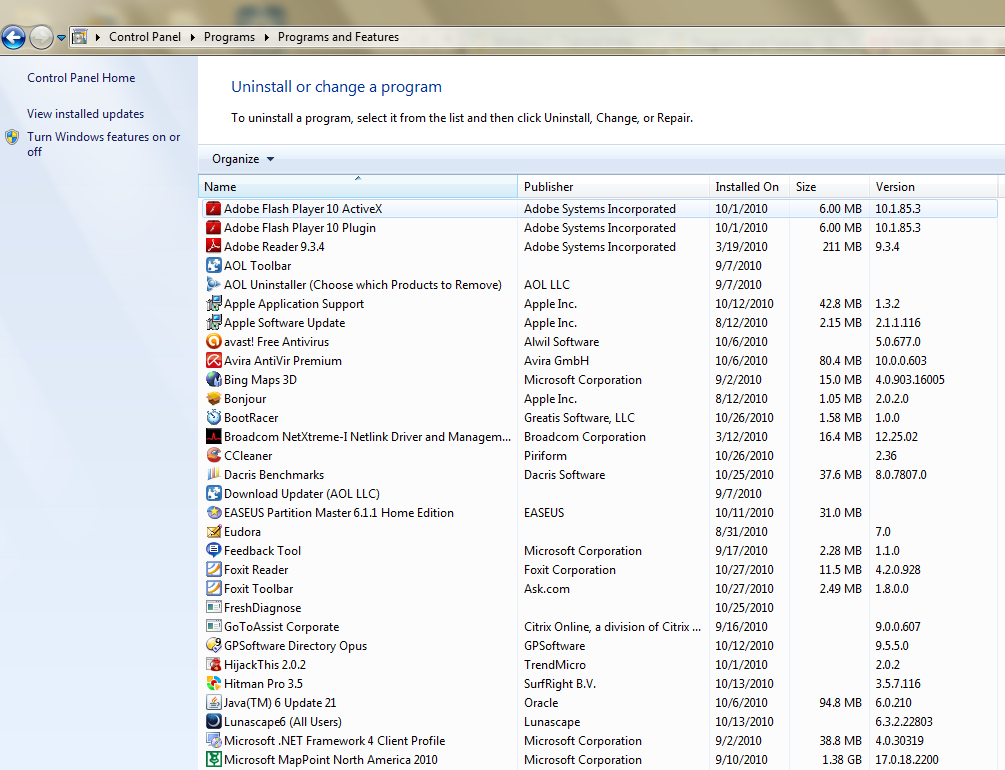Select GoToAssist Corporate icon
The image size is (1005, 770).
point(213,626)
